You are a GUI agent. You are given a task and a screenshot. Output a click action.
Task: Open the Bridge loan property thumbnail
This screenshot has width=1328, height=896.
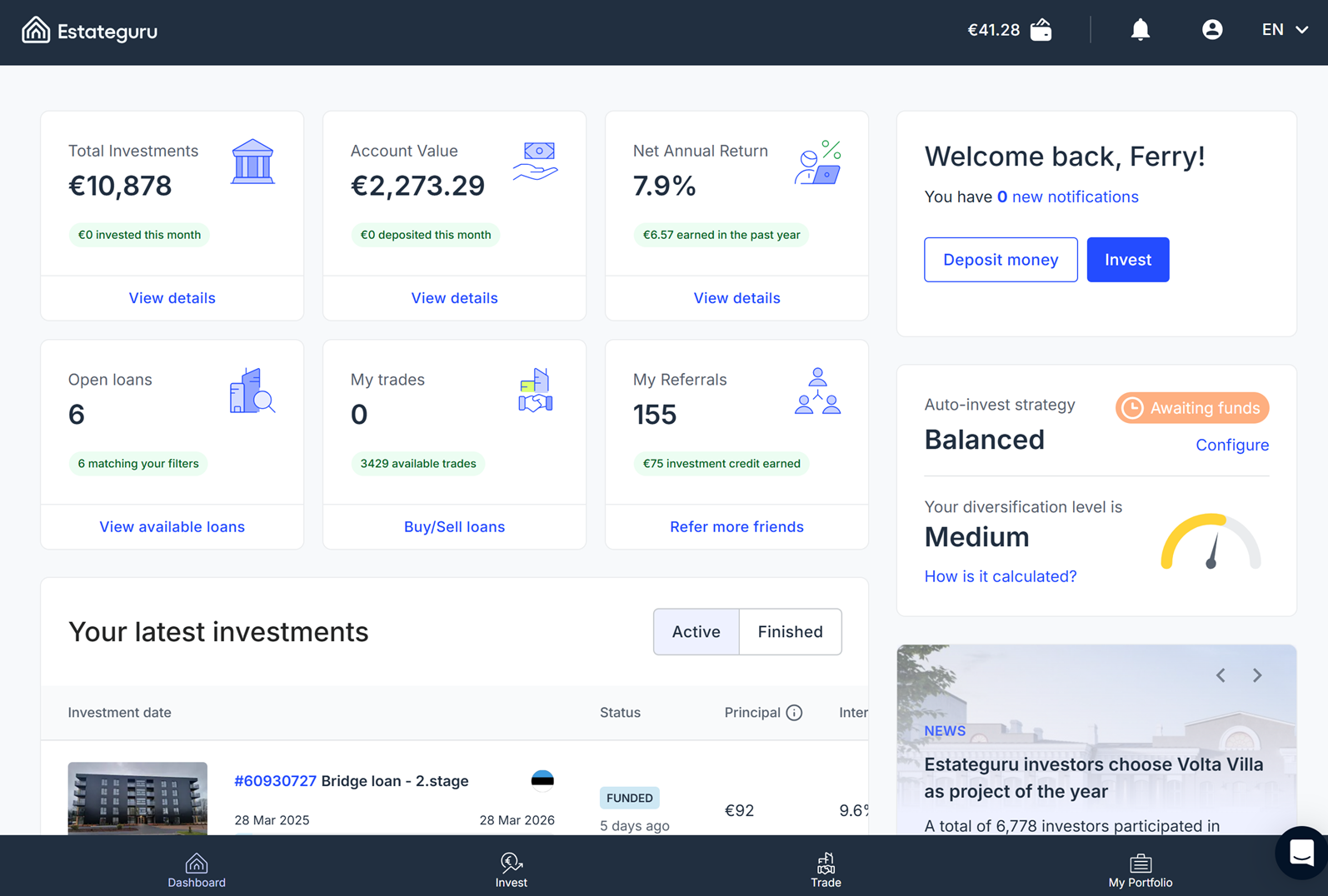click(137, 798)
